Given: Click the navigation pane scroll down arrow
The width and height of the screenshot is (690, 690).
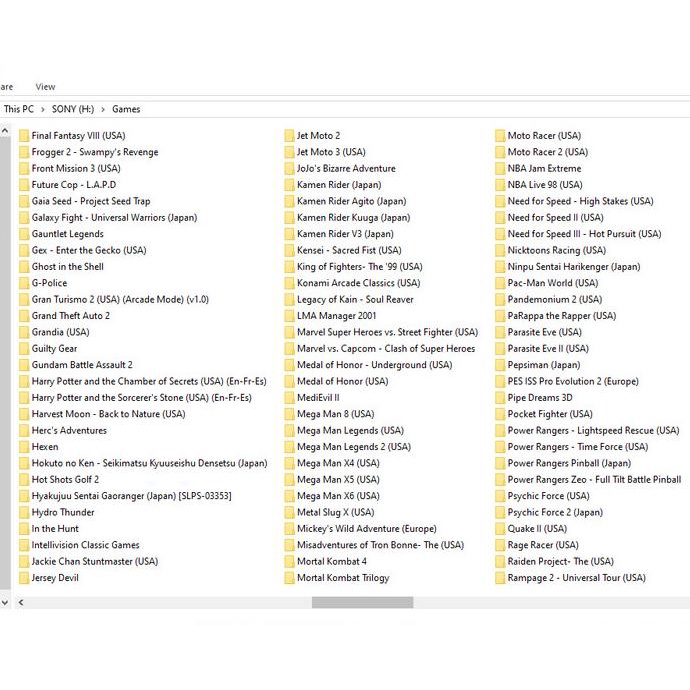Looking at the screenshot, I should pyautogui.click(x=5, y=602).
